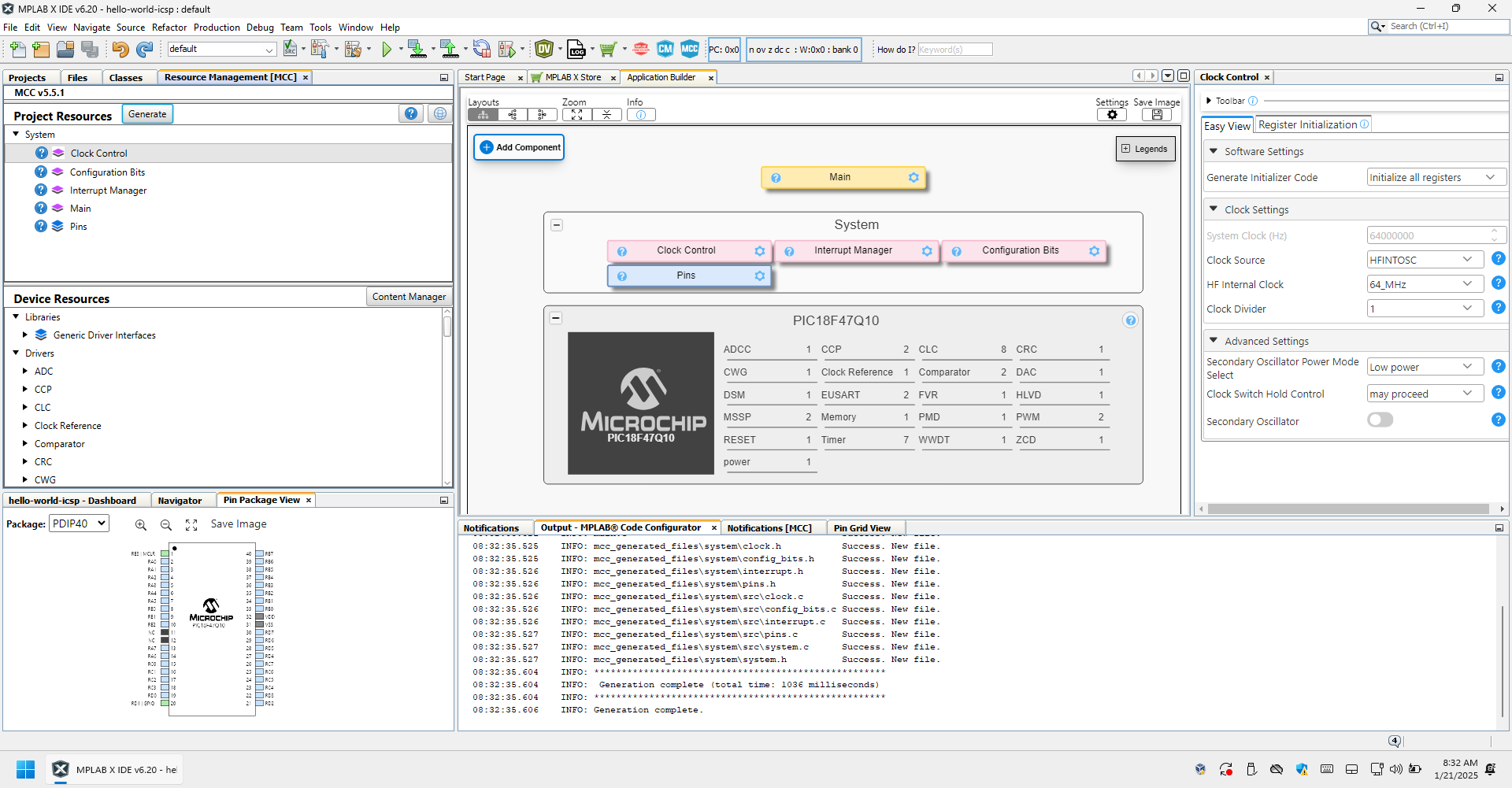Click the Info icon in Application Builder
The height and width of the screenshot is (788, 1512).
click(641, 115)
